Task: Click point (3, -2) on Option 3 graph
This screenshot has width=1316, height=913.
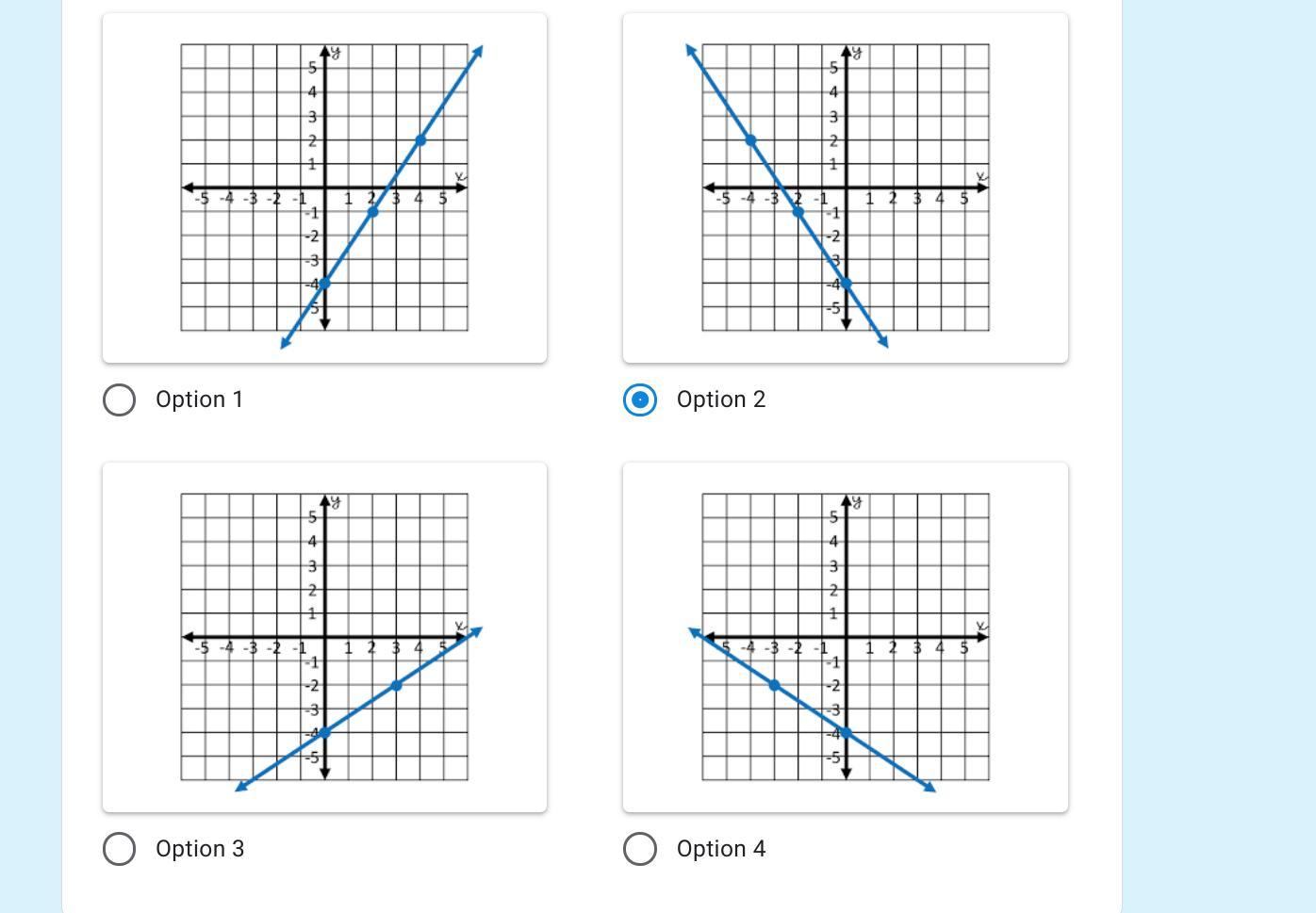Action: click(x=396, y=685)
